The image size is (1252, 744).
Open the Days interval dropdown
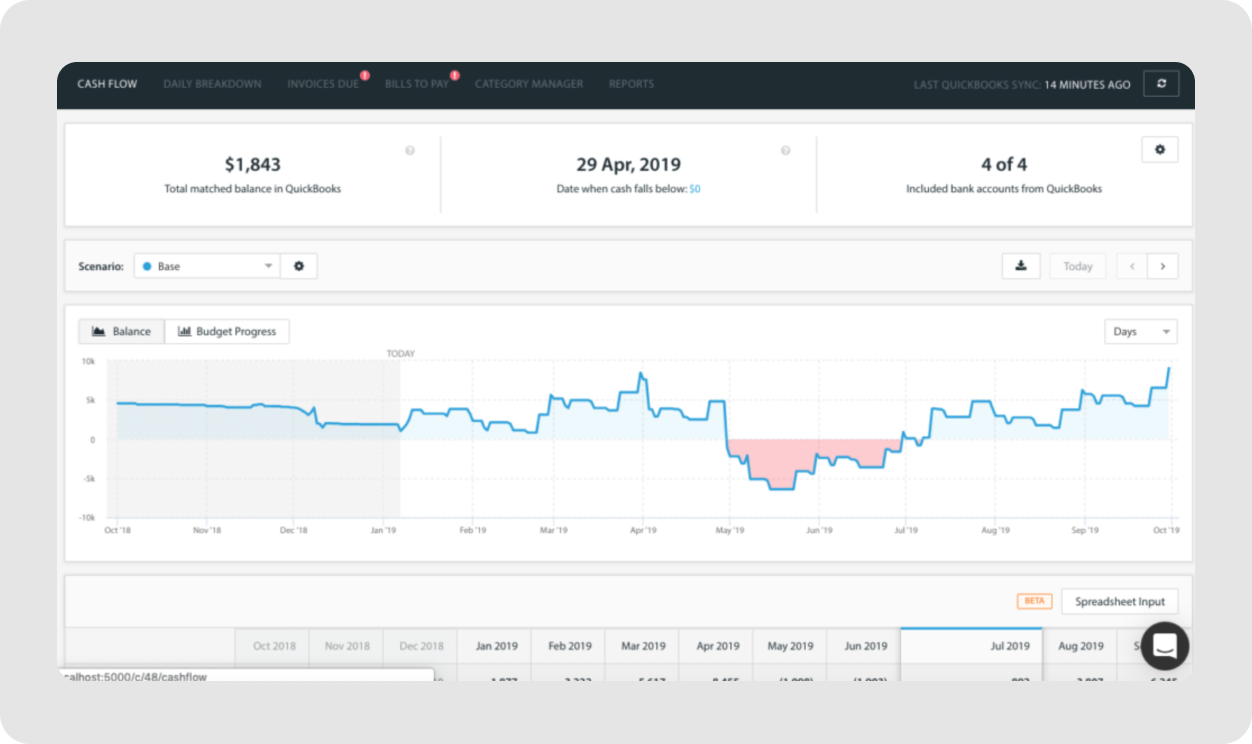click(1140, 331)
